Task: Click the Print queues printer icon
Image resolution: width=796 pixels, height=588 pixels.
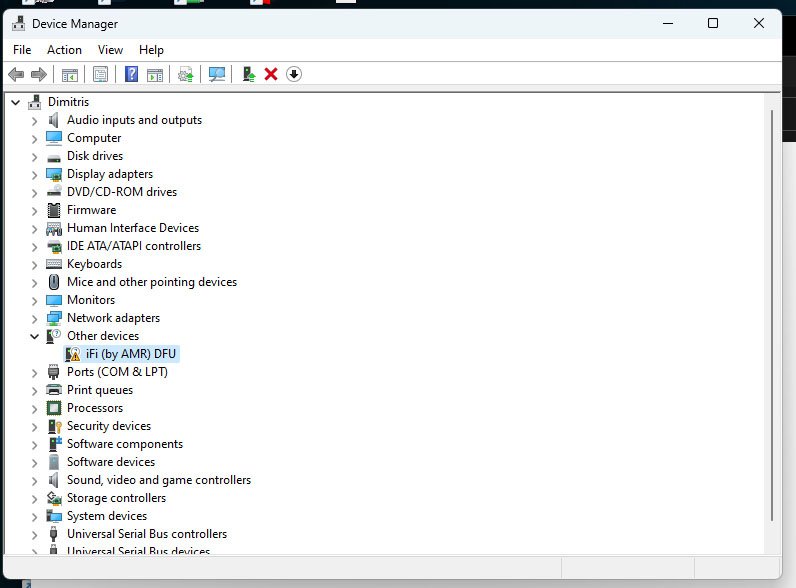Action: tap(54, 390)
